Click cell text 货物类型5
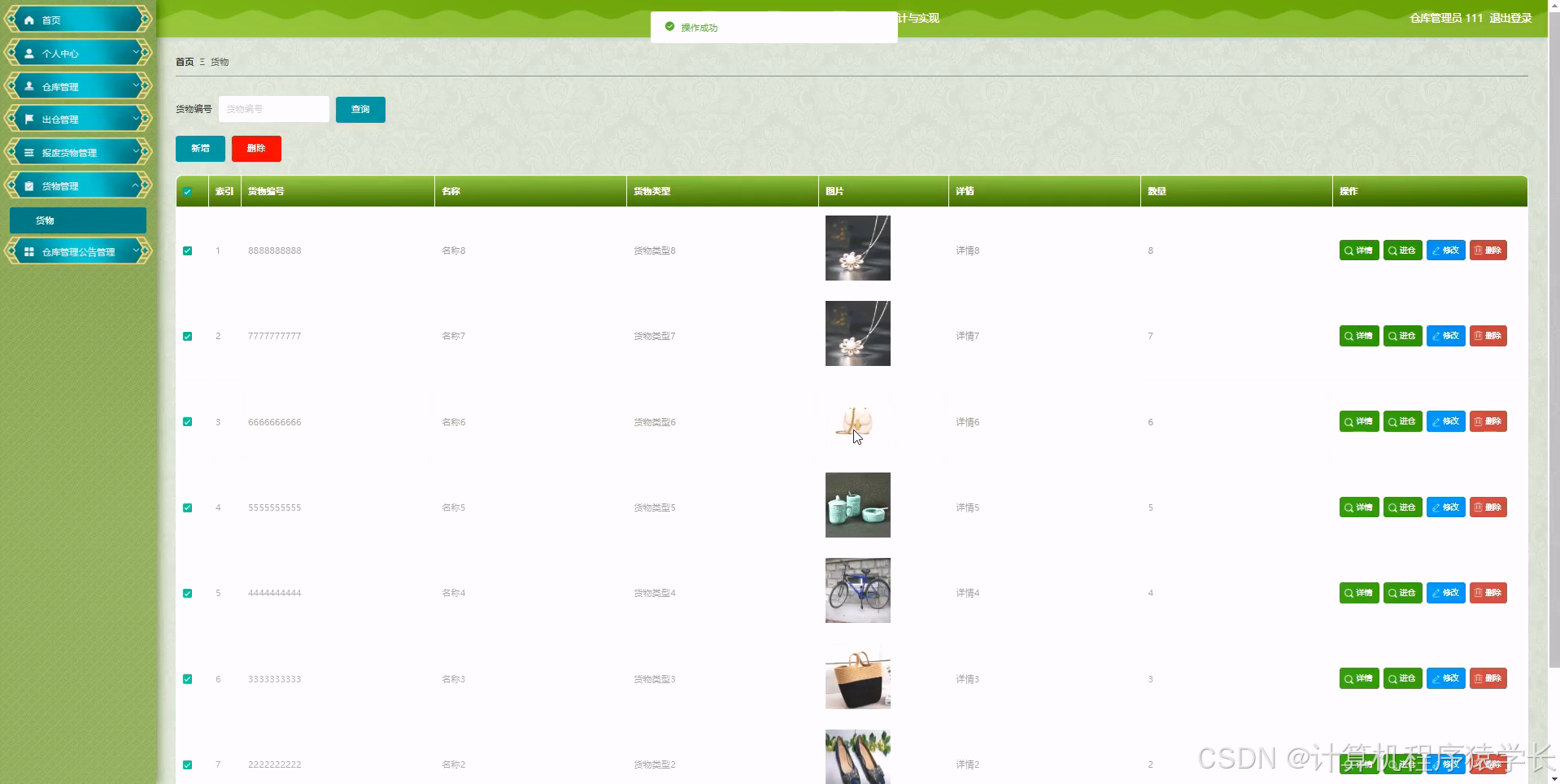The width and height of the screenshot is (1560, 784). 655,507
